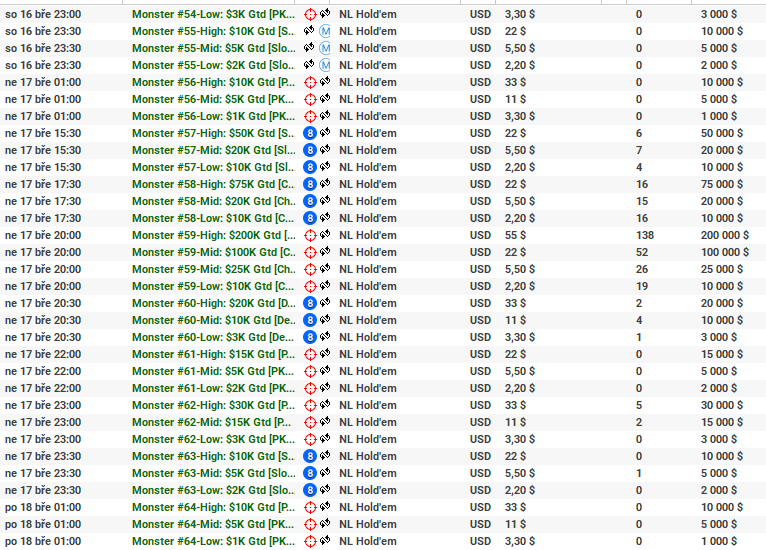Click the checkered flags icon in Monster #61-Mid row

tap(325, 370)
